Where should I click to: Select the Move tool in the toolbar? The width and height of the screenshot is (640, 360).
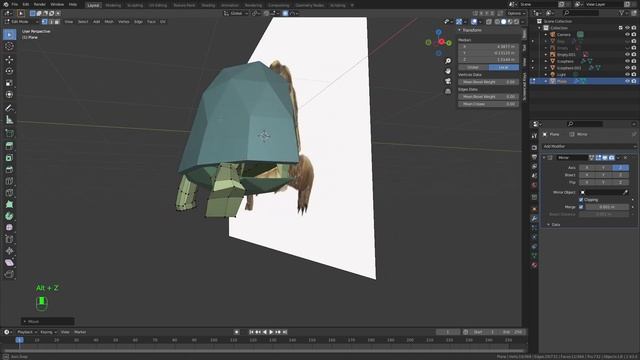[x=9, y=59]
